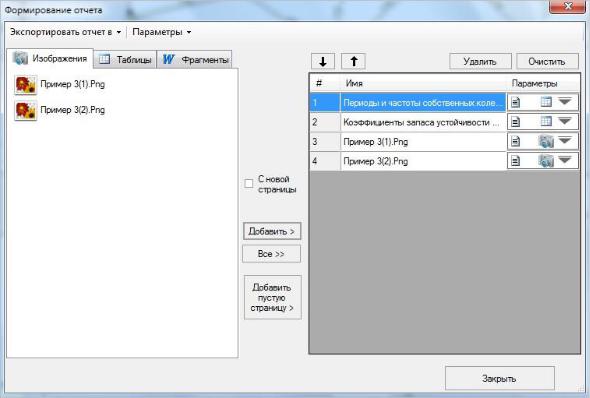
Task: Click the Все >> button
Action: click(271, 254)
